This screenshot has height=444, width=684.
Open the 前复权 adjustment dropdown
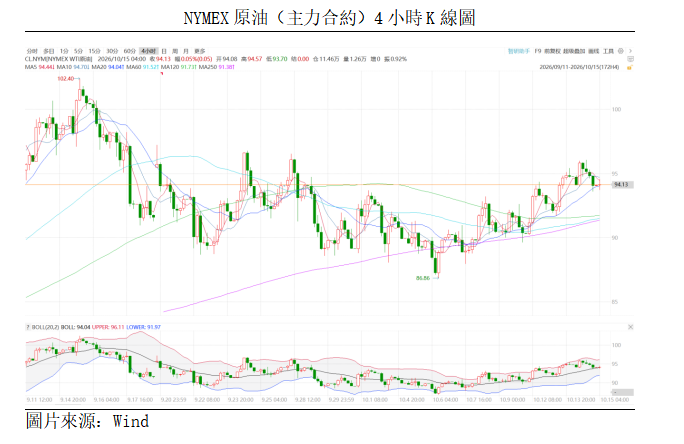552,51
